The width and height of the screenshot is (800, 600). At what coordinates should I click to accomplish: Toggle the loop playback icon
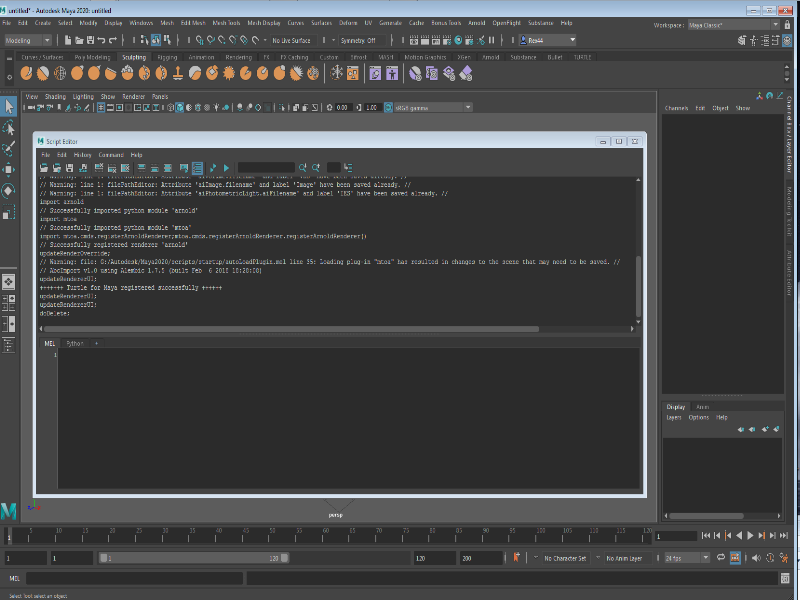[720, 558]
